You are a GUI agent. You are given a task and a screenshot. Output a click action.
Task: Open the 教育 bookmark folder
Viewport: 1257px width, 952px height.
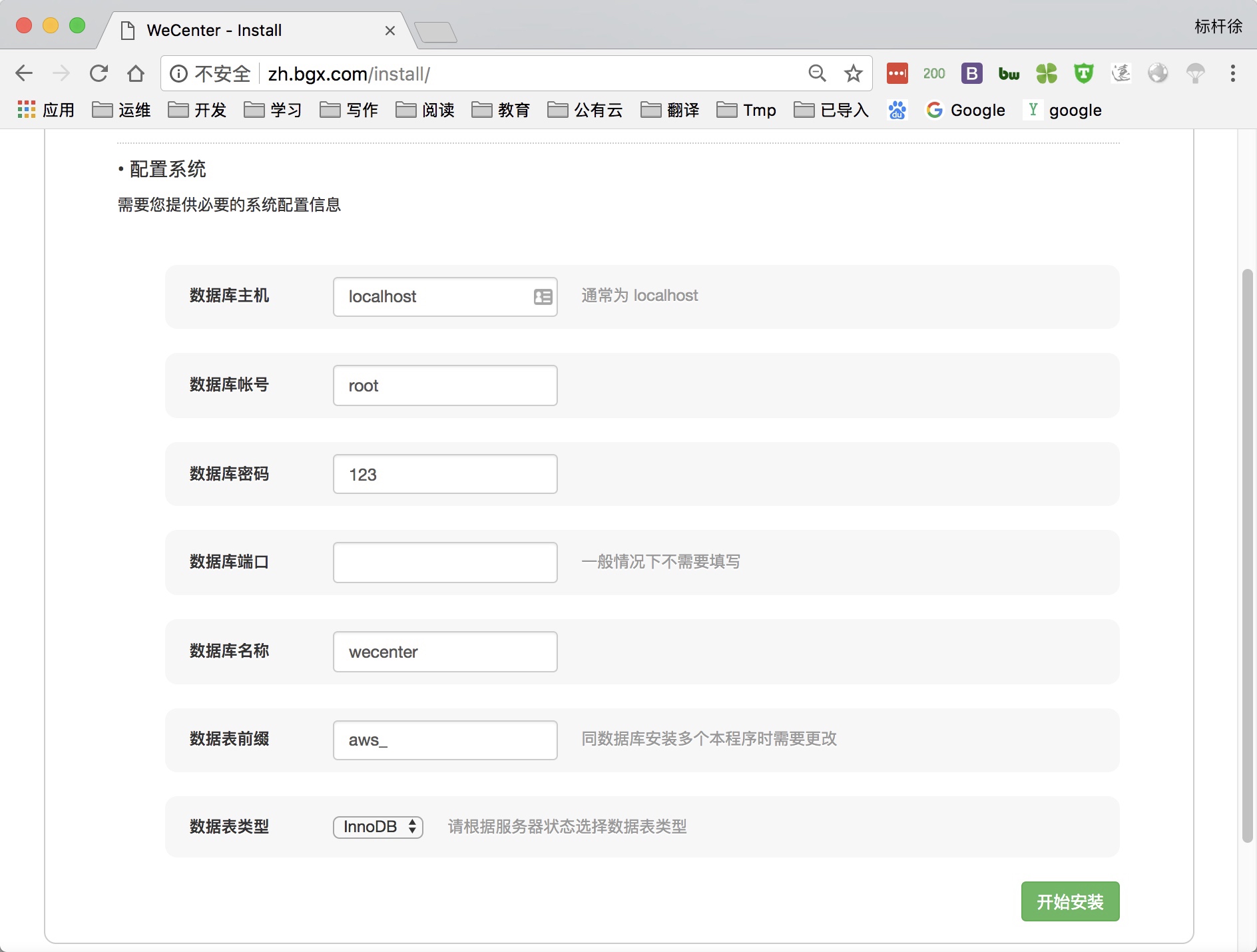501,110
